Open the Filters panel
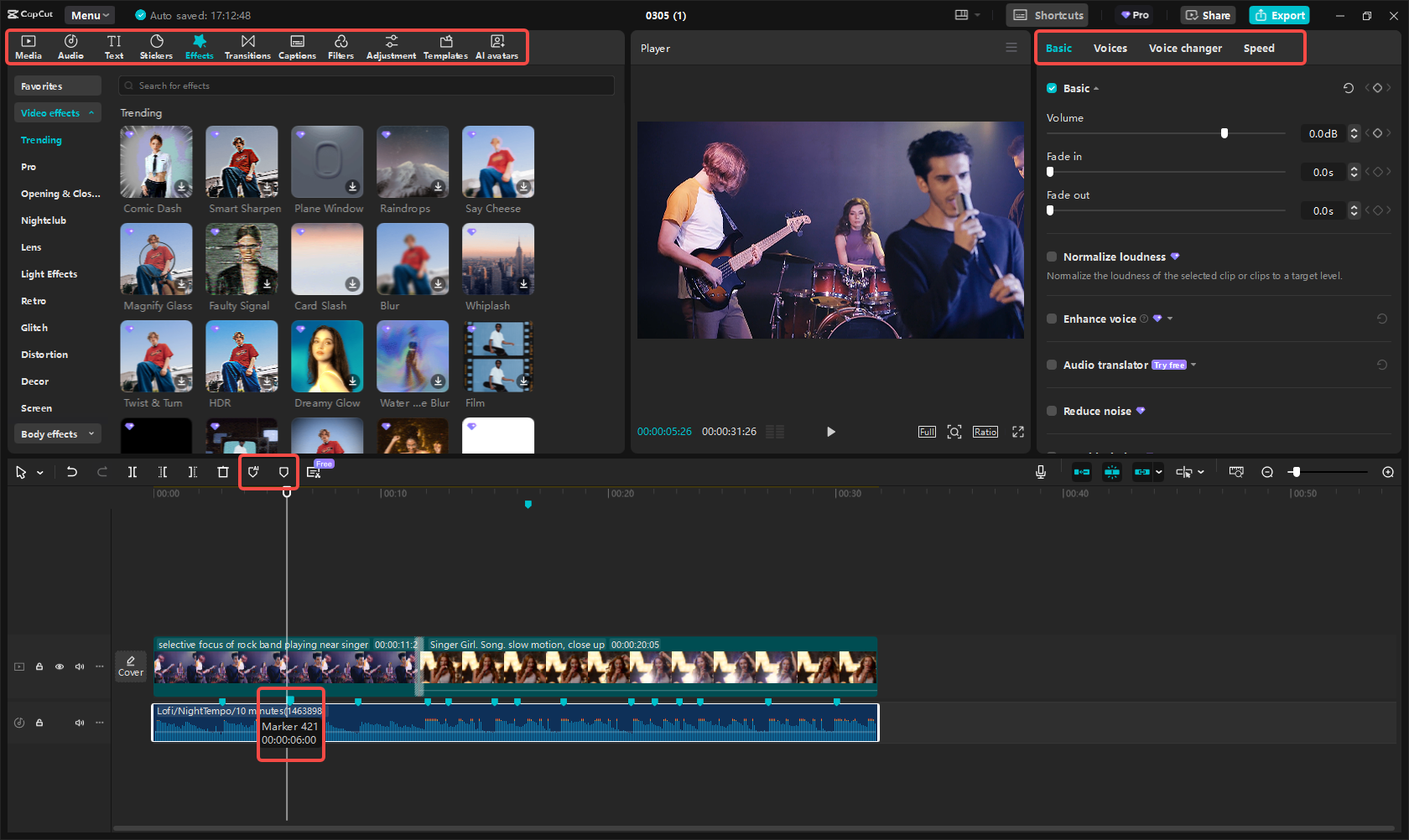This screenshot has width=1409, height=840. (x=341, y=46)
